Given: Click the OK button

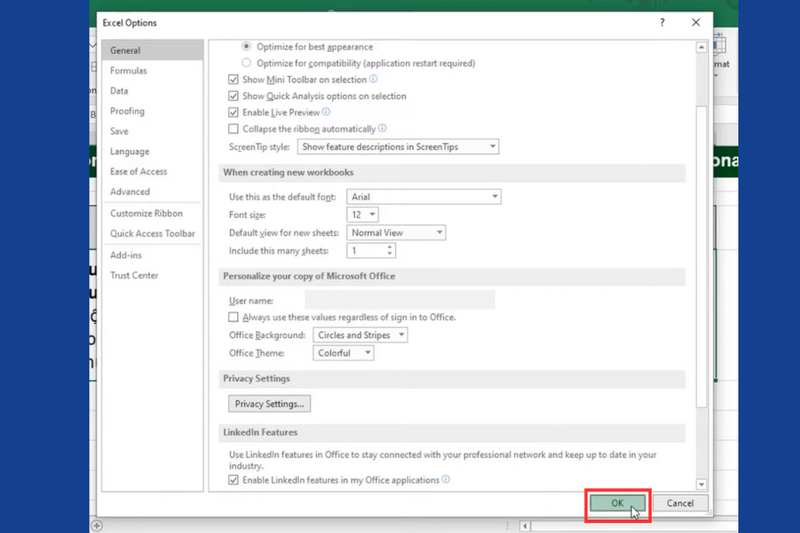Looking at the screenshot, I should click(x=617, y=503).
